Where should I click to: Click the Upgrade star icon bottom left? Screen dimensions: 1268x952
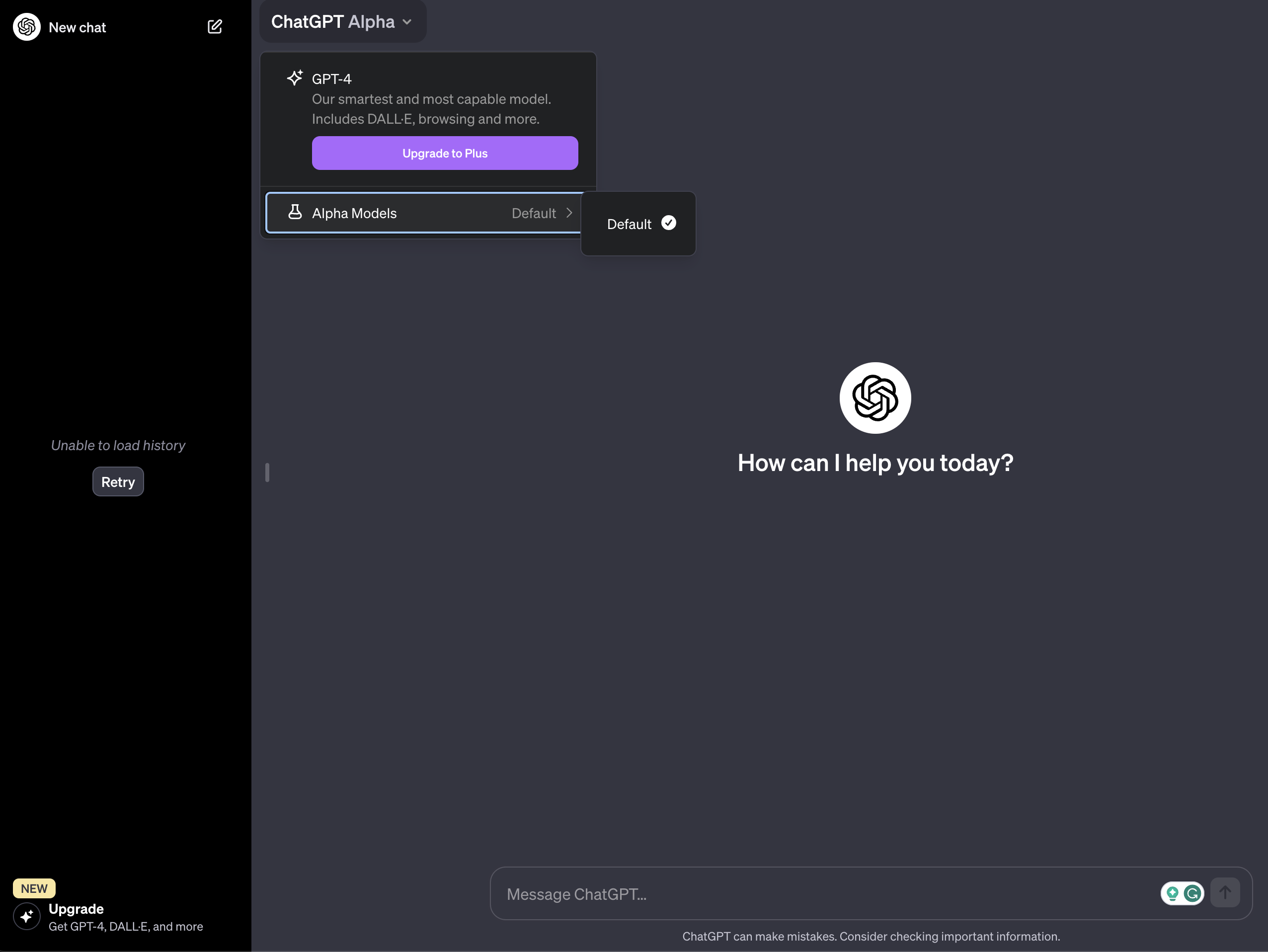(26, 916)
